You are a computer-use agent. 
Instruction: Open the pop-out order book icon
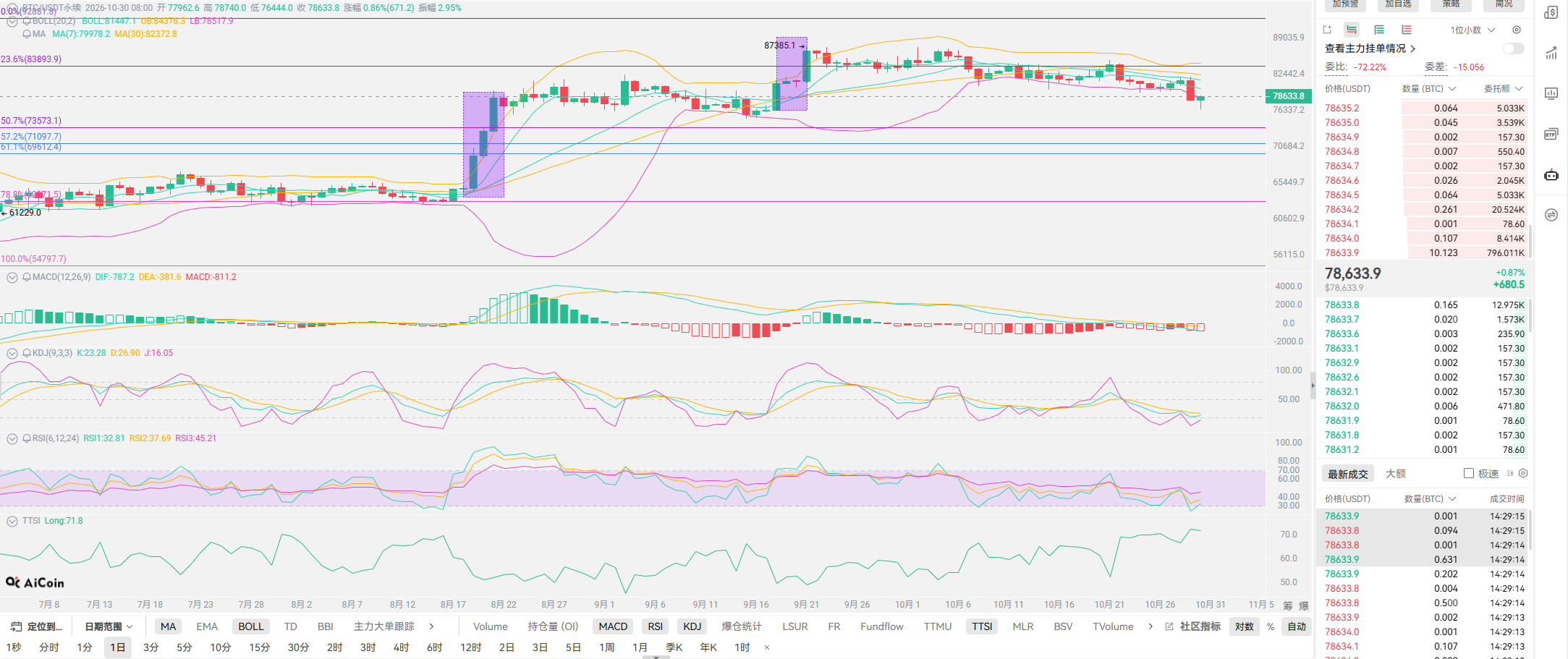pos(1327,30)
